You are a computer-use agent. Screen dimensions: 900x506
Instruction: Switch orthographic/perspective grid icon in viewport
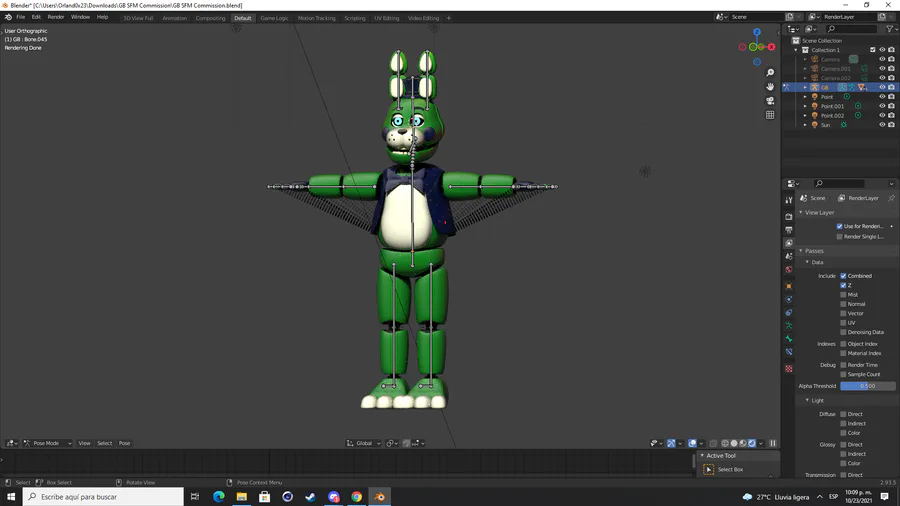pyautogui.click(x=770, y=115)
